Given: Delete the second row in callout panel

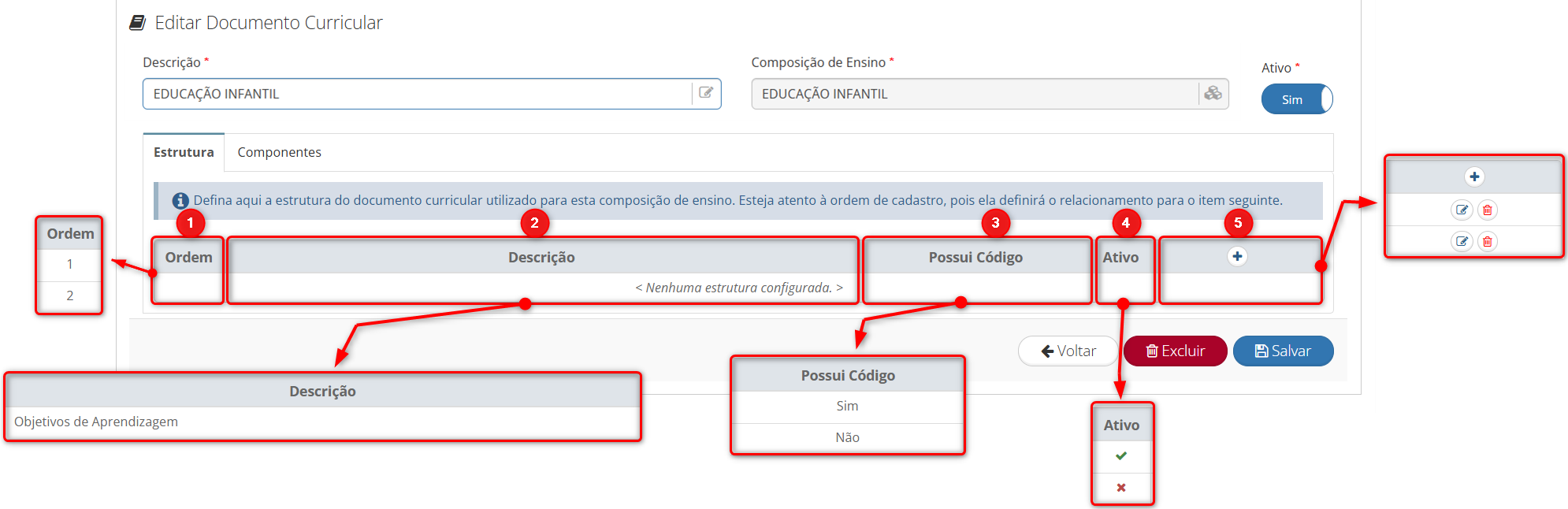Looking at the screenshot, I should [1487, 241].
